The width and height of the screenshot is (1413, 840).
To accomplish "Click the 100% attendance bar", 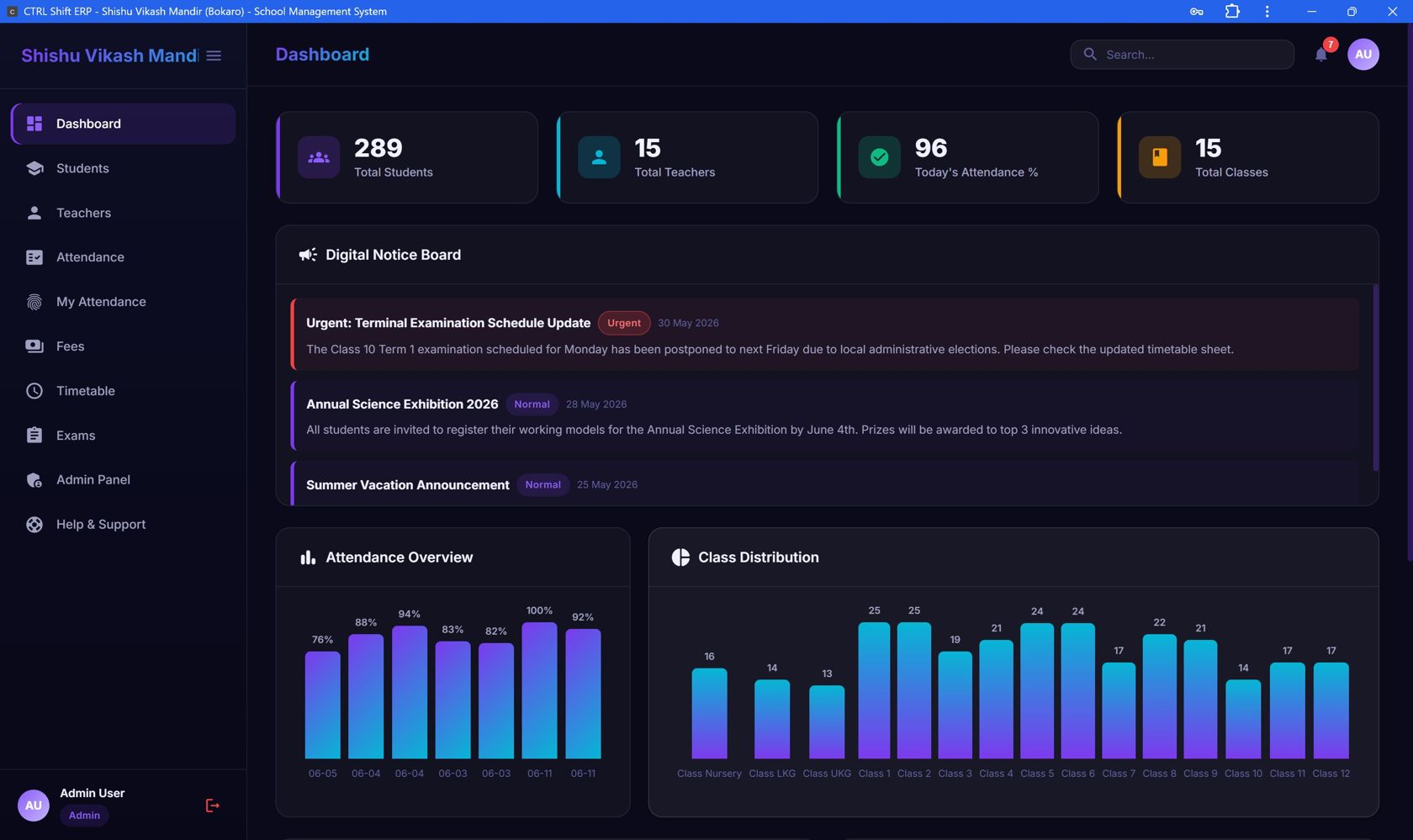I will point(539,690).
